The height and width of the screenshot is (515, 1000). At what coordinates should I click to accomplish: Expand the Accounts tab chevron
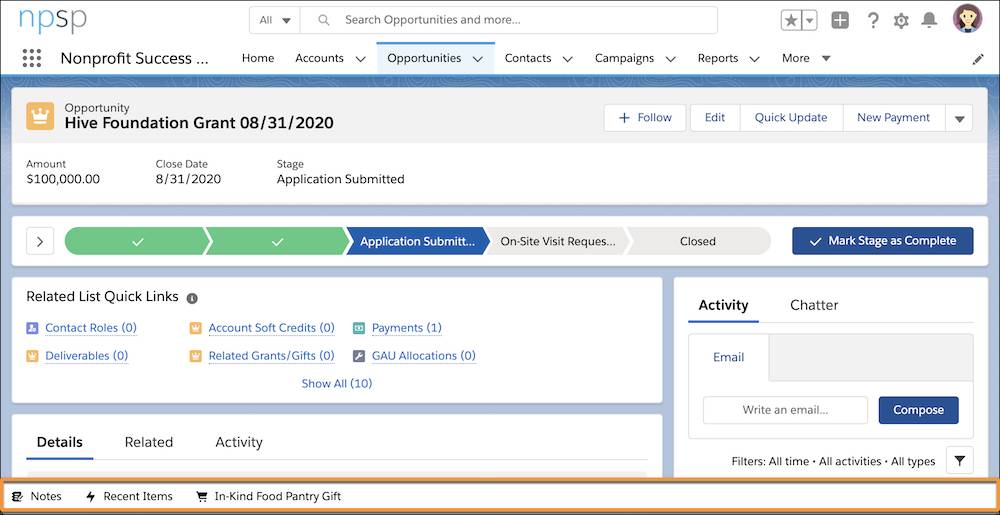[x=360, y=59]
